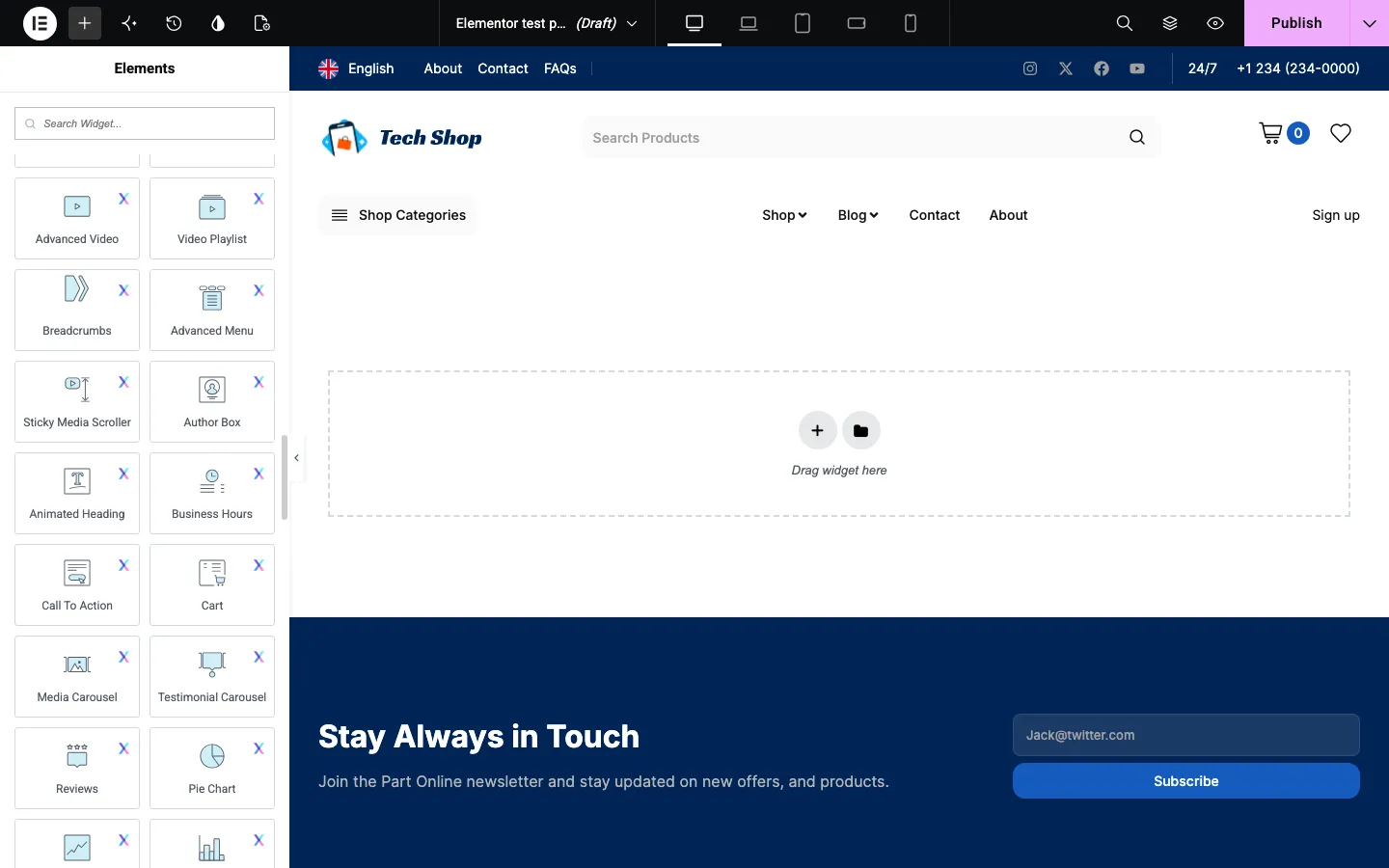This screenshot has height=868, width=1389.
Task: Select the Pie Chart widget
Action: click(x=212, y=768)
